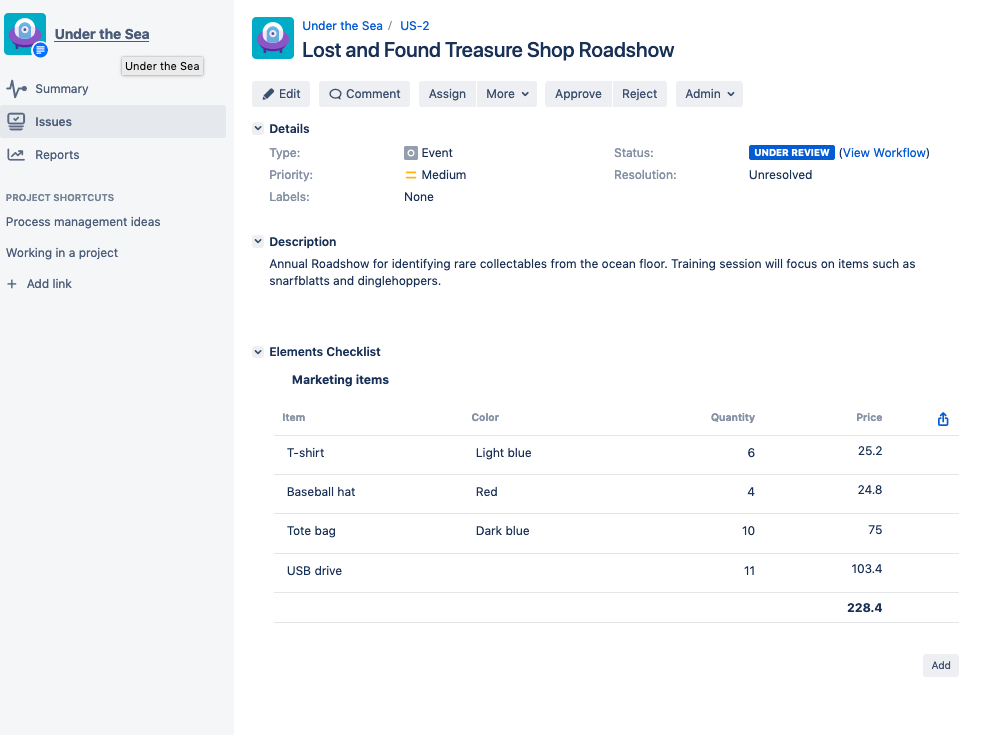Click the Medium priority icon
The image size is (981, 735).
pos(409,174)
